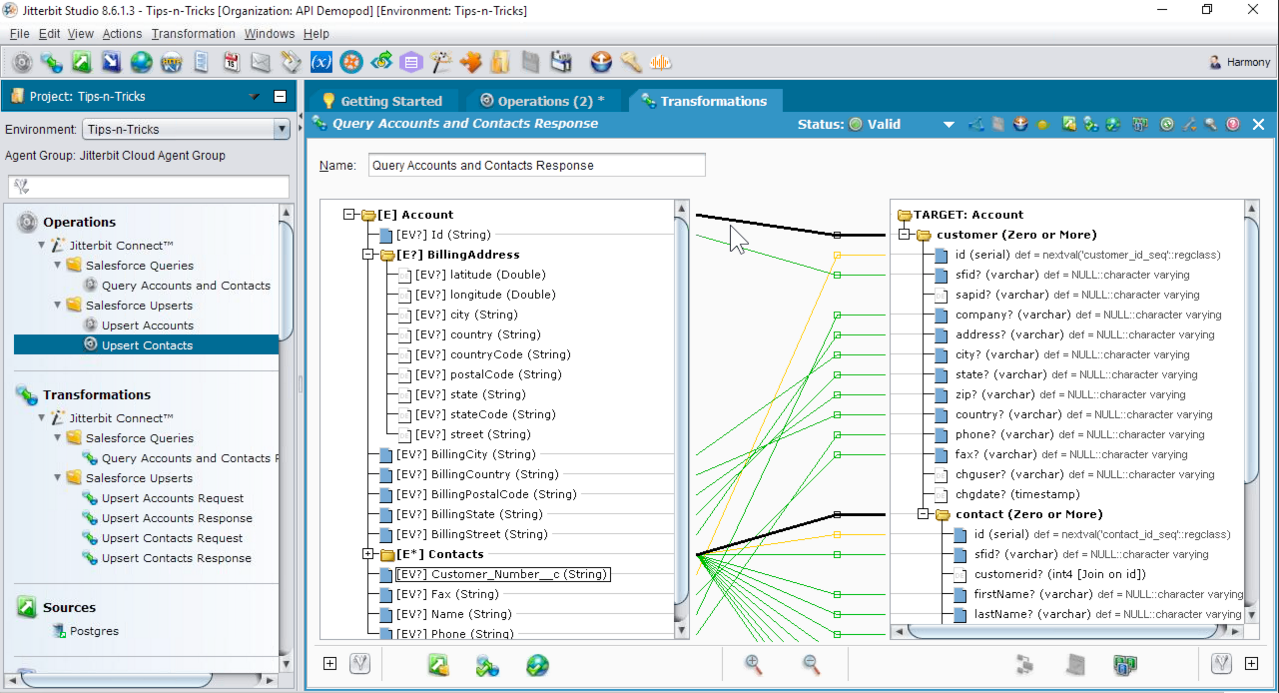Viewport: 1279px width, 693px height.
Task: Open the dropdown arrow next to Valid status
Action: pyautogui.click(x=948, y=125)
